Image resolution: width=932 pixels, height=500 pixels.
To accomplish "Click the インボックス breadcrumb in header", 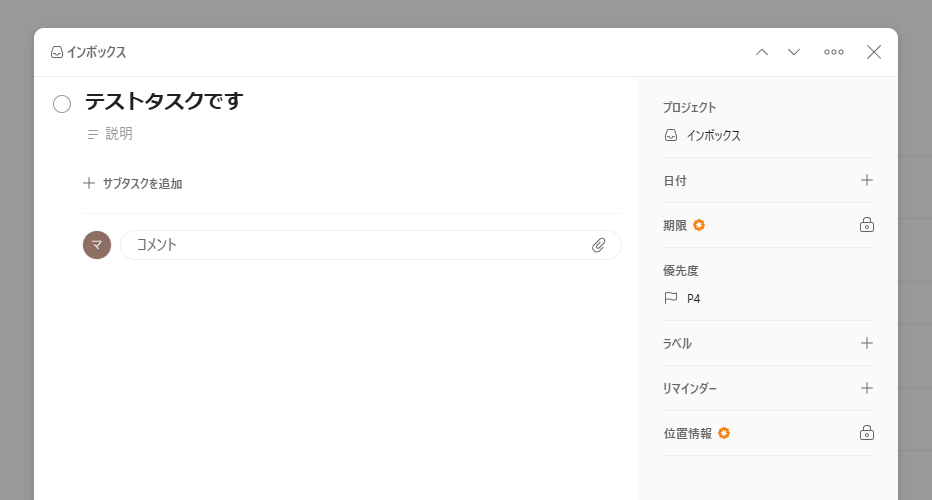I will pos(89,52).
